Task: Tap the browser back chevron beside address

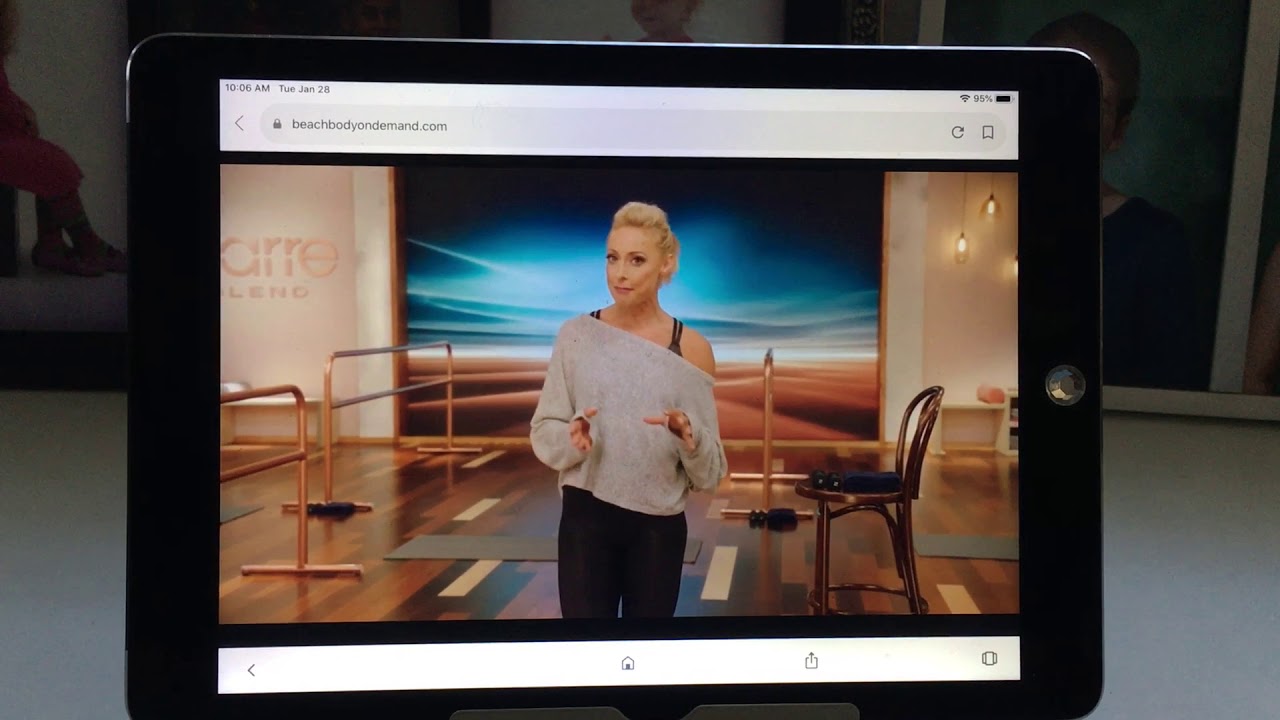Action: 239,123
